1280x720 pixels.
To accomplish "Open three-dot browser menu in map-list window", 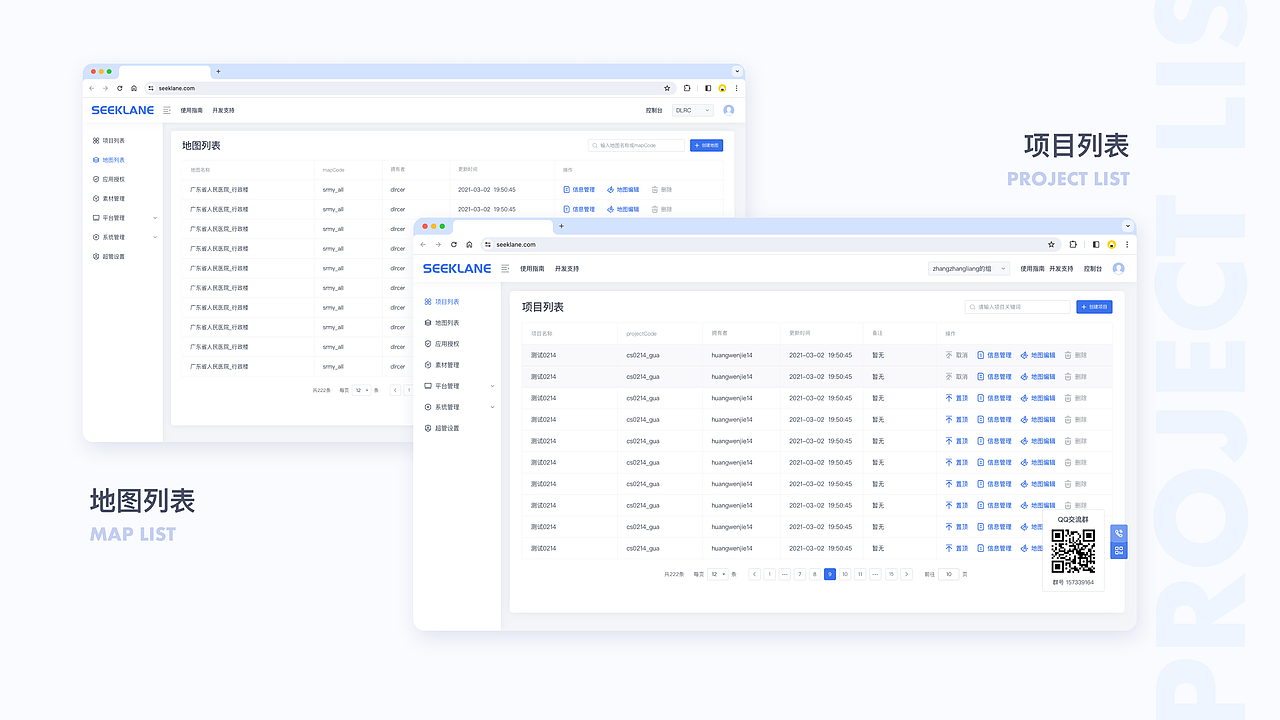I will [x=737, y=88].
